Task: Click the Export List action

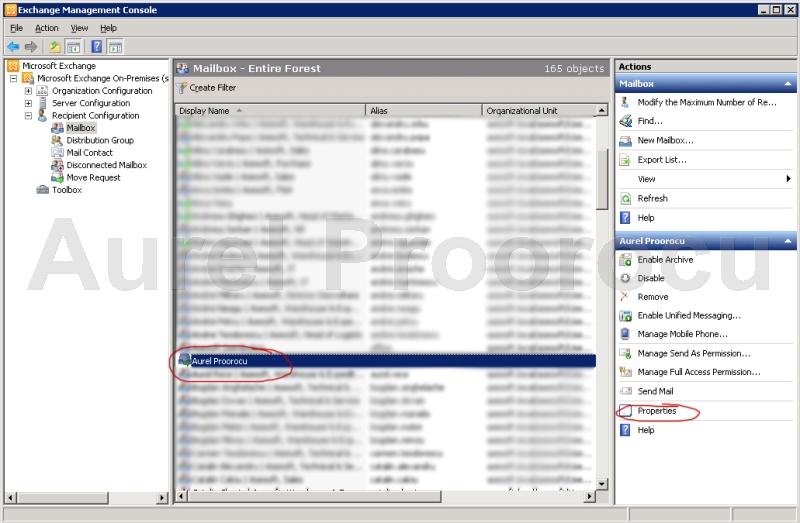Action: point(662,160)
